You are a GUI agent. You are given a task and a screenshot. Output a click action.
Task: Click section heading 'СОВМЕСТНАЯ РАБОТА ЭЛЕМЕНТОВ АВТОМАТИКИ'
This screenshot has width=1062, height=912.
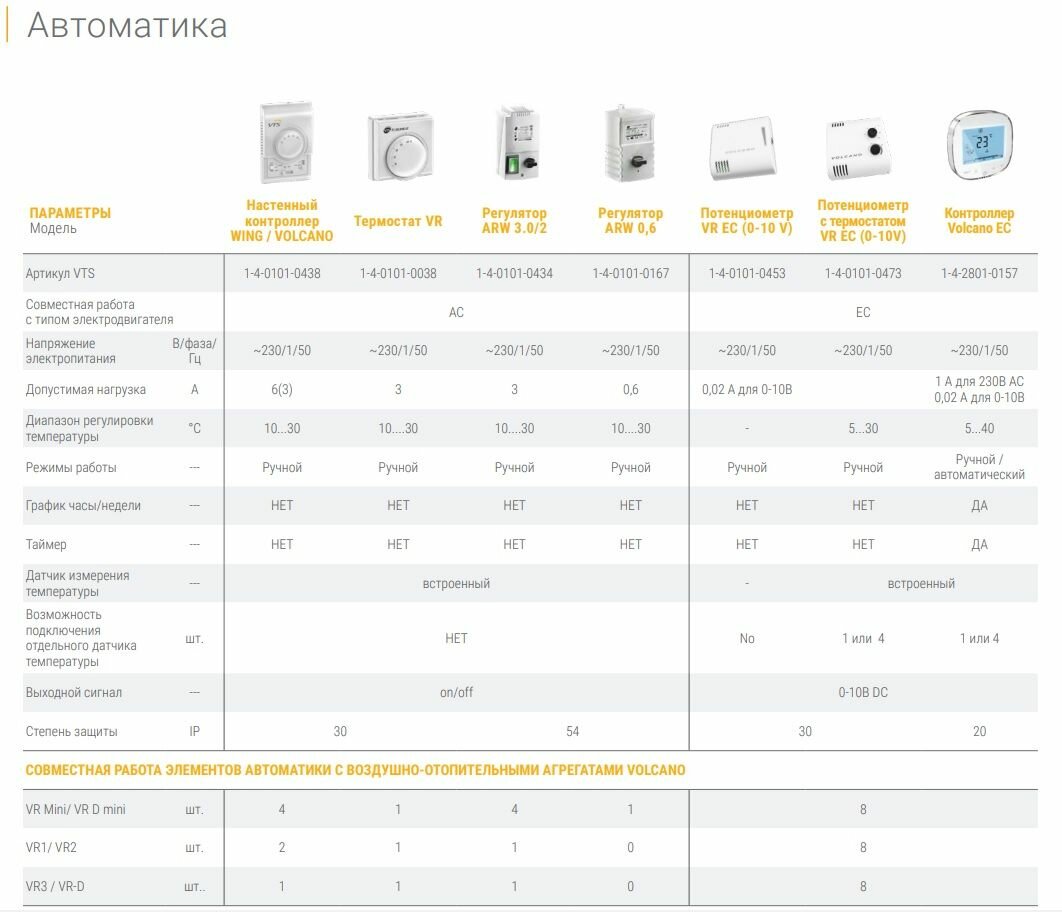click(x=356, y=770)
